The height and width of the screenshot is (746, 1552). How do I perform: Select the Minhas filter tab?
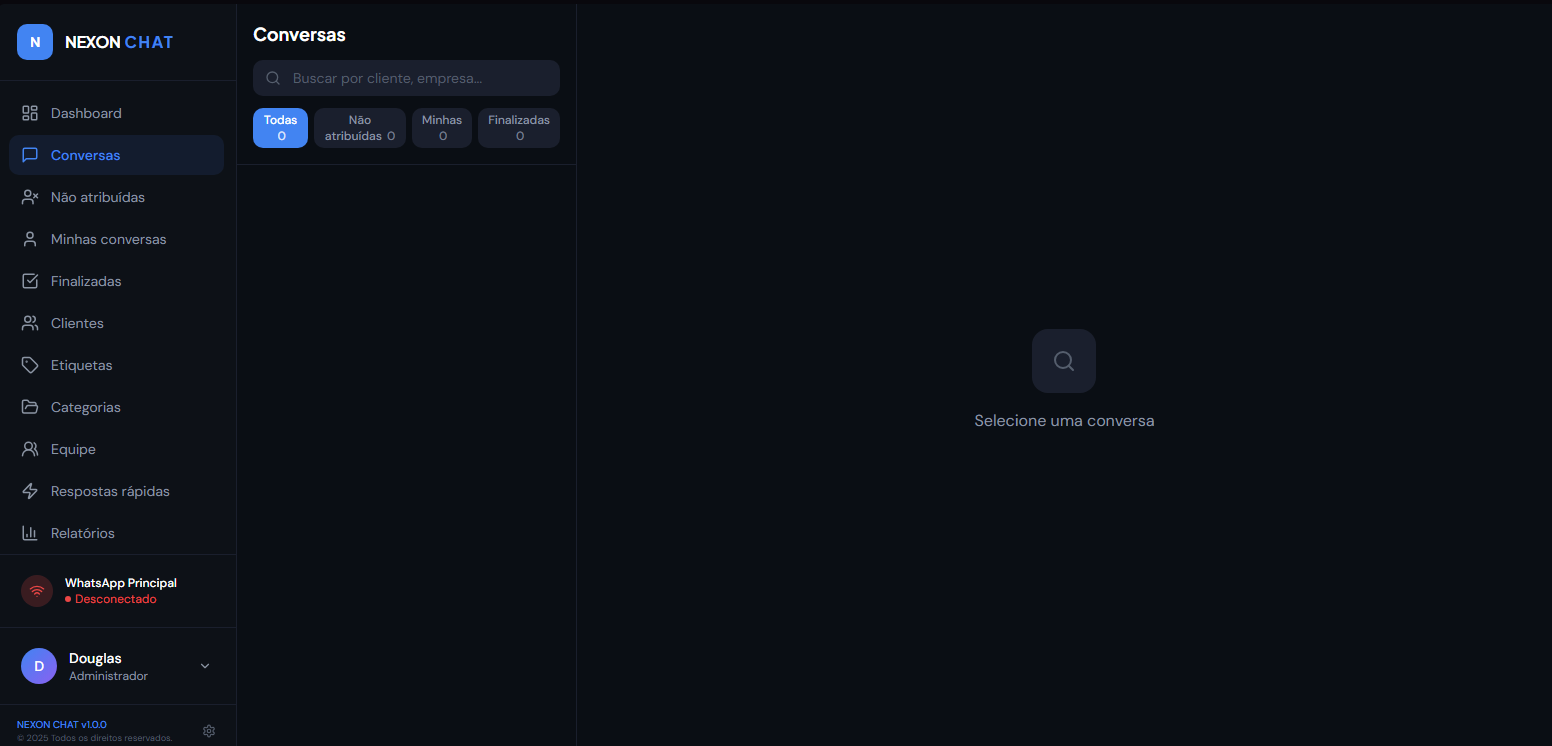point(442,128)
